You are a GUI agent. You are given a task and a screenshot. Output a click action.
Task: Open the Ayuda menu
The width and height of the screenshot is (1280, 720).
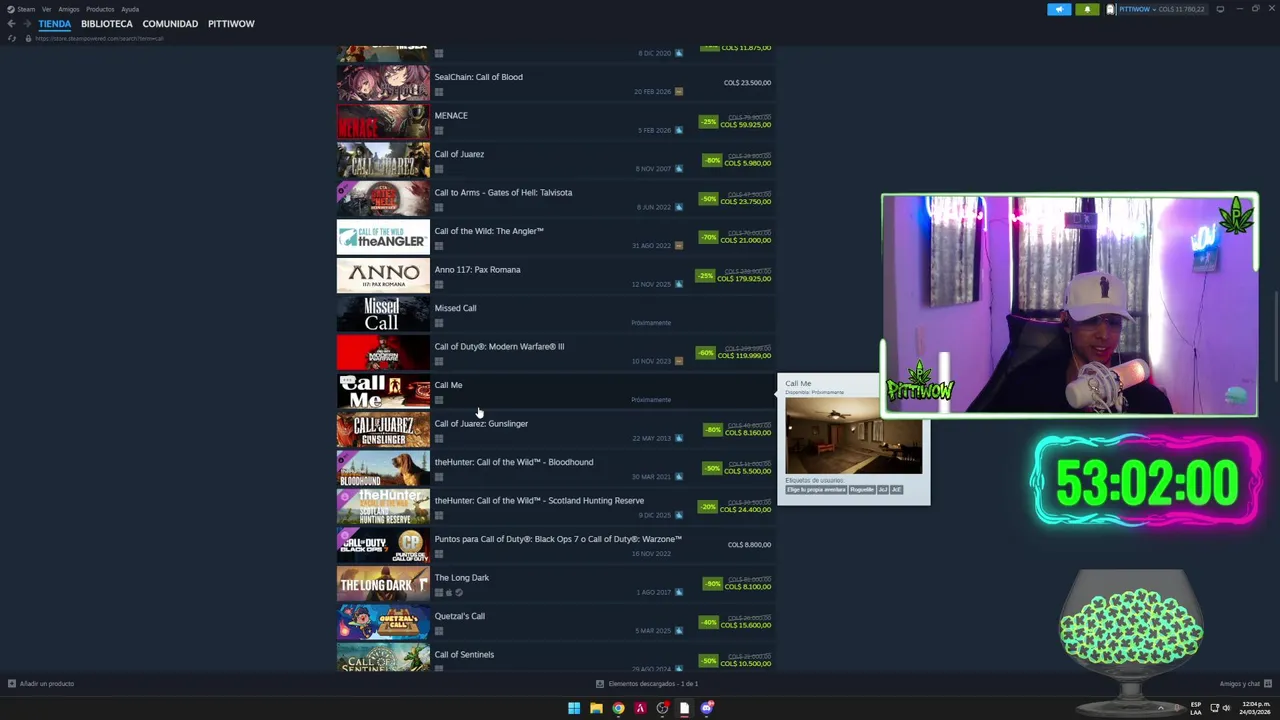[130, 9]
